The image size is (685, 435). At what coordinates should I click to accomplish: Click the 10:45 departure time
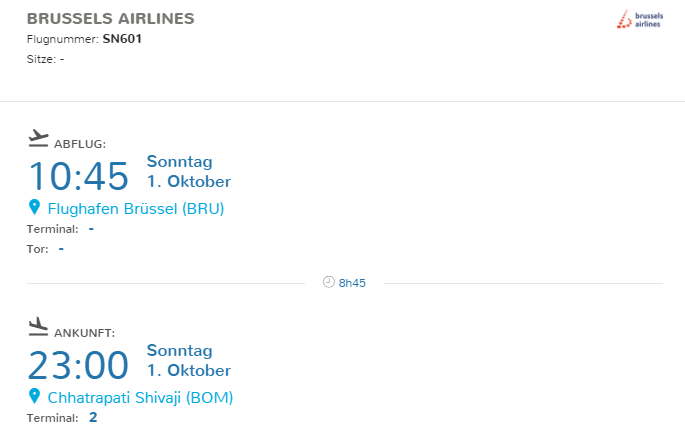[x=78, y=176]
